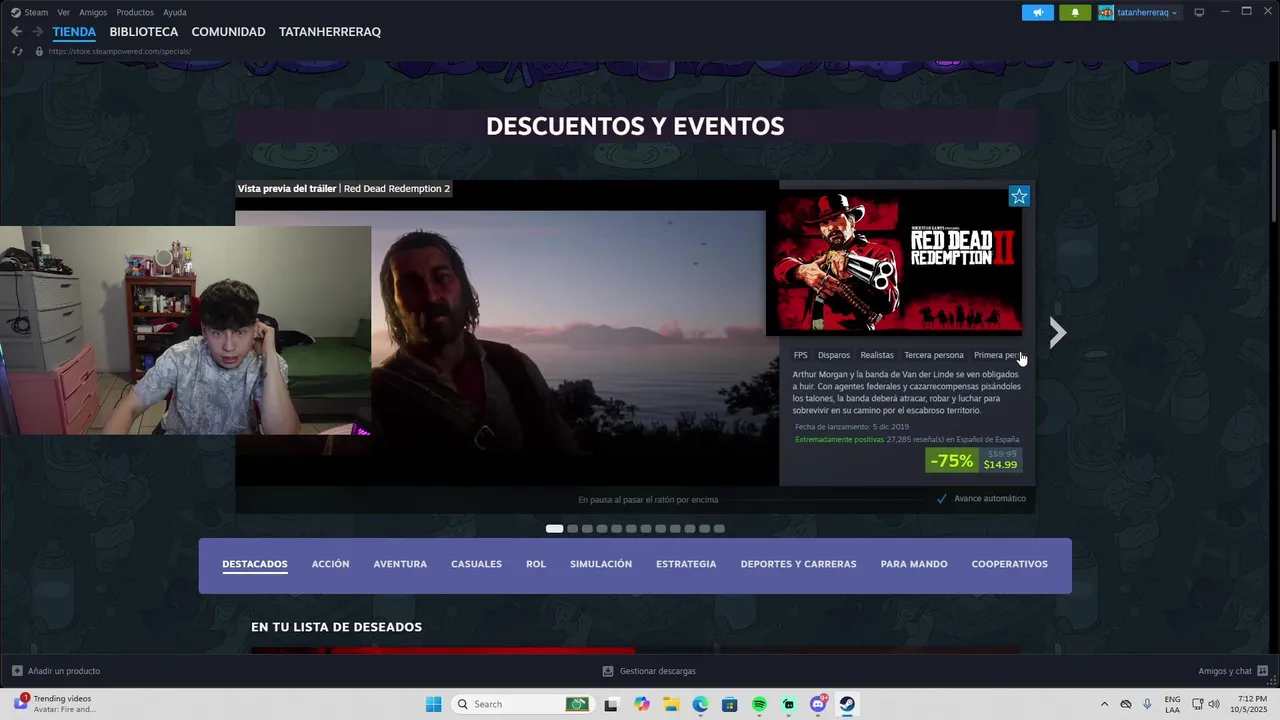Open the green notifications bell
Viewport: 1280px width, 720px height.
1075,12
